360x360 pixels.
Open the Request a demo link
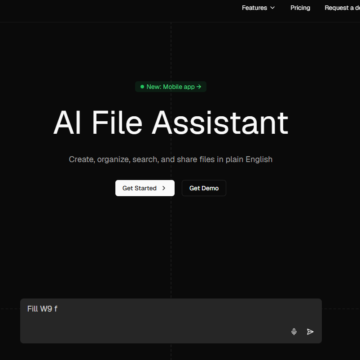tap(342, 8)
